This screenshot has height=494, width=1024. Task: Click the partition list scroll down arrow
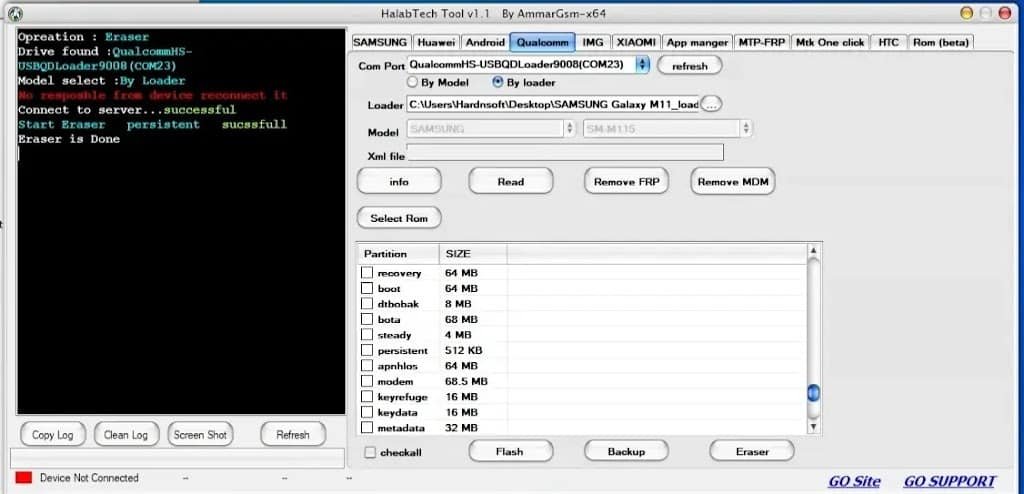click(x=813, y=427)
